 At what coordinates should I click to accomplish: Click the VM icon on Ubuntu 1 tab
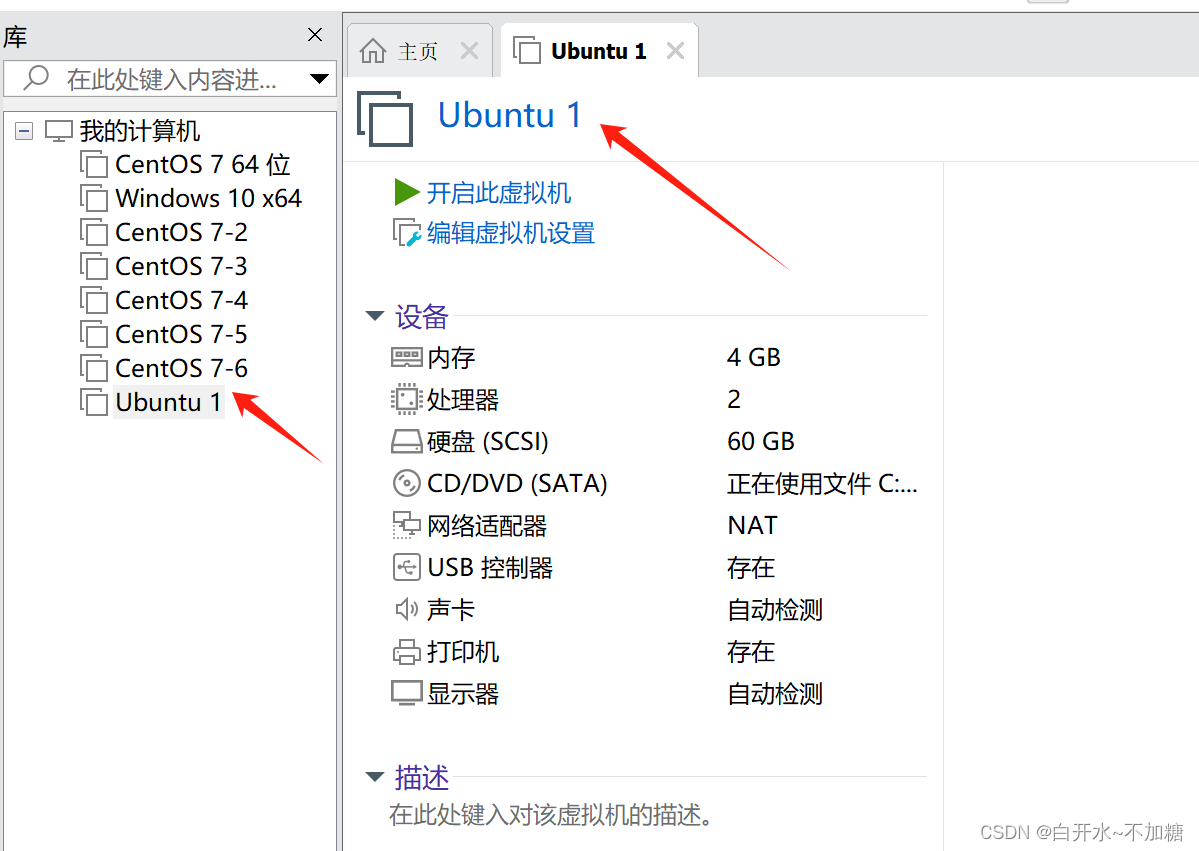(x=527, y=50)
